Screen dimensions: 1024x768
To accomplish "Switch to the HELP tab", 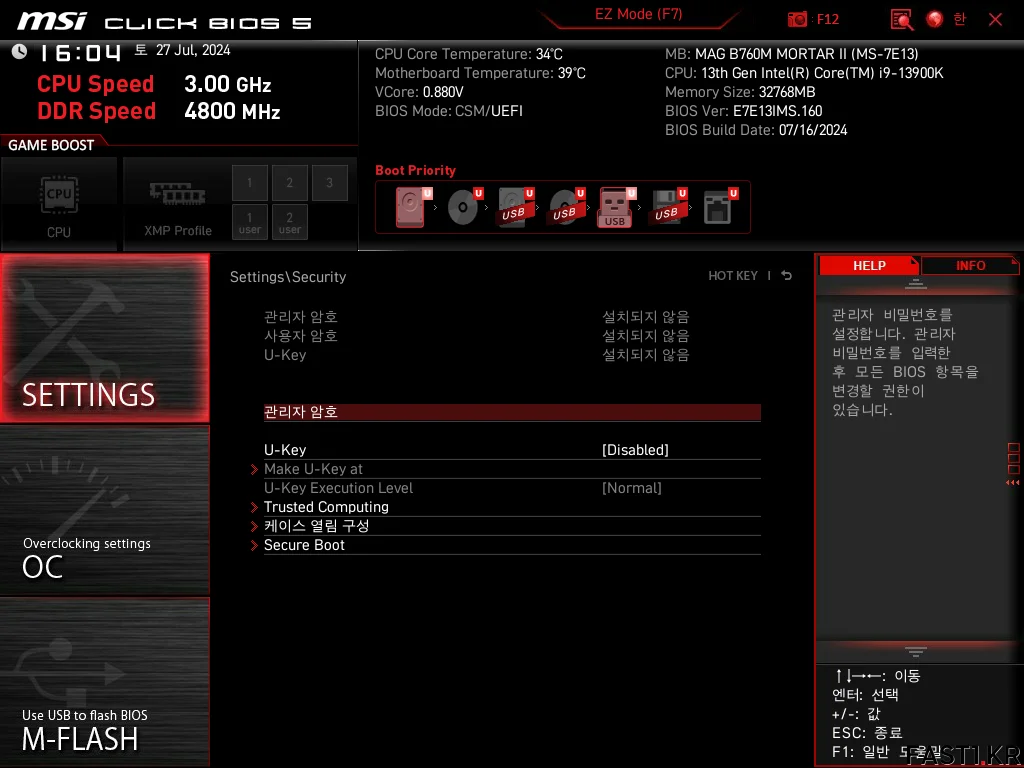I will (869, 265).
